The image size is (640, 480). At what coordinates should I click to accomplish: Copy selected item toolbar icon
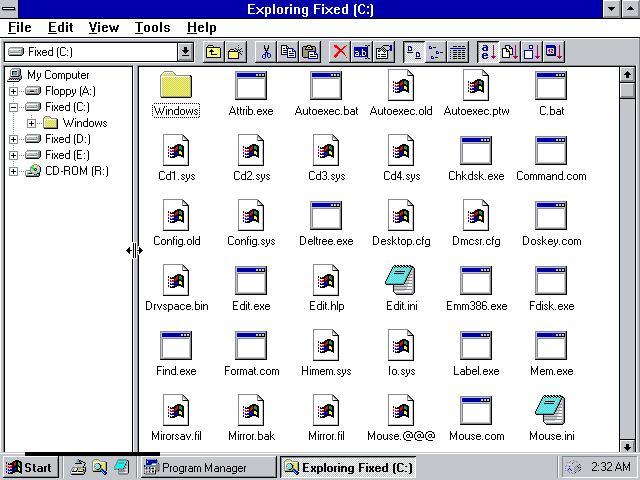[x=288, y=52]
